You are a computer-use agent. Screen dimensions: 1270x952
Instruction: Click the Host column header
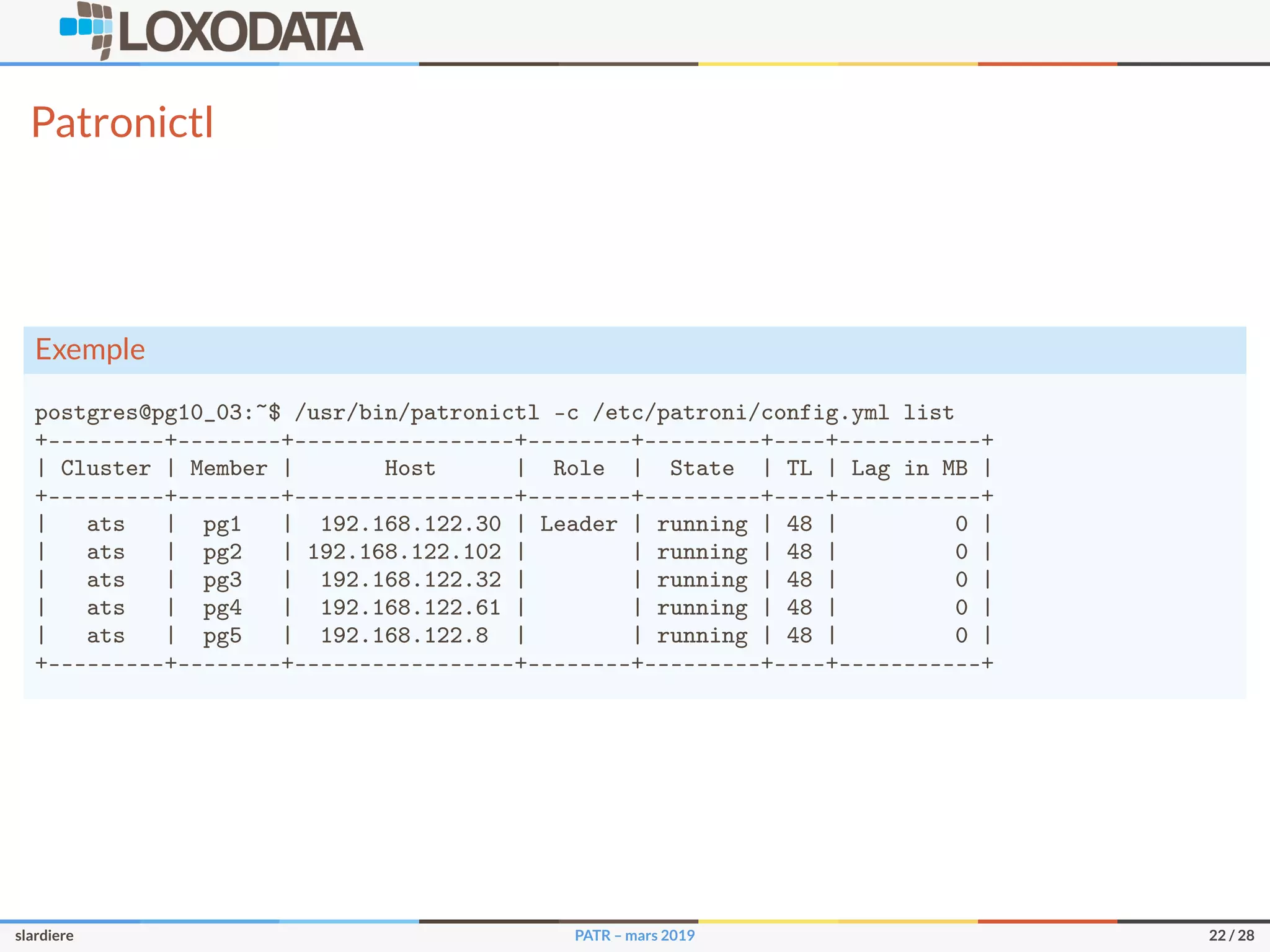(x=410, y=468)
